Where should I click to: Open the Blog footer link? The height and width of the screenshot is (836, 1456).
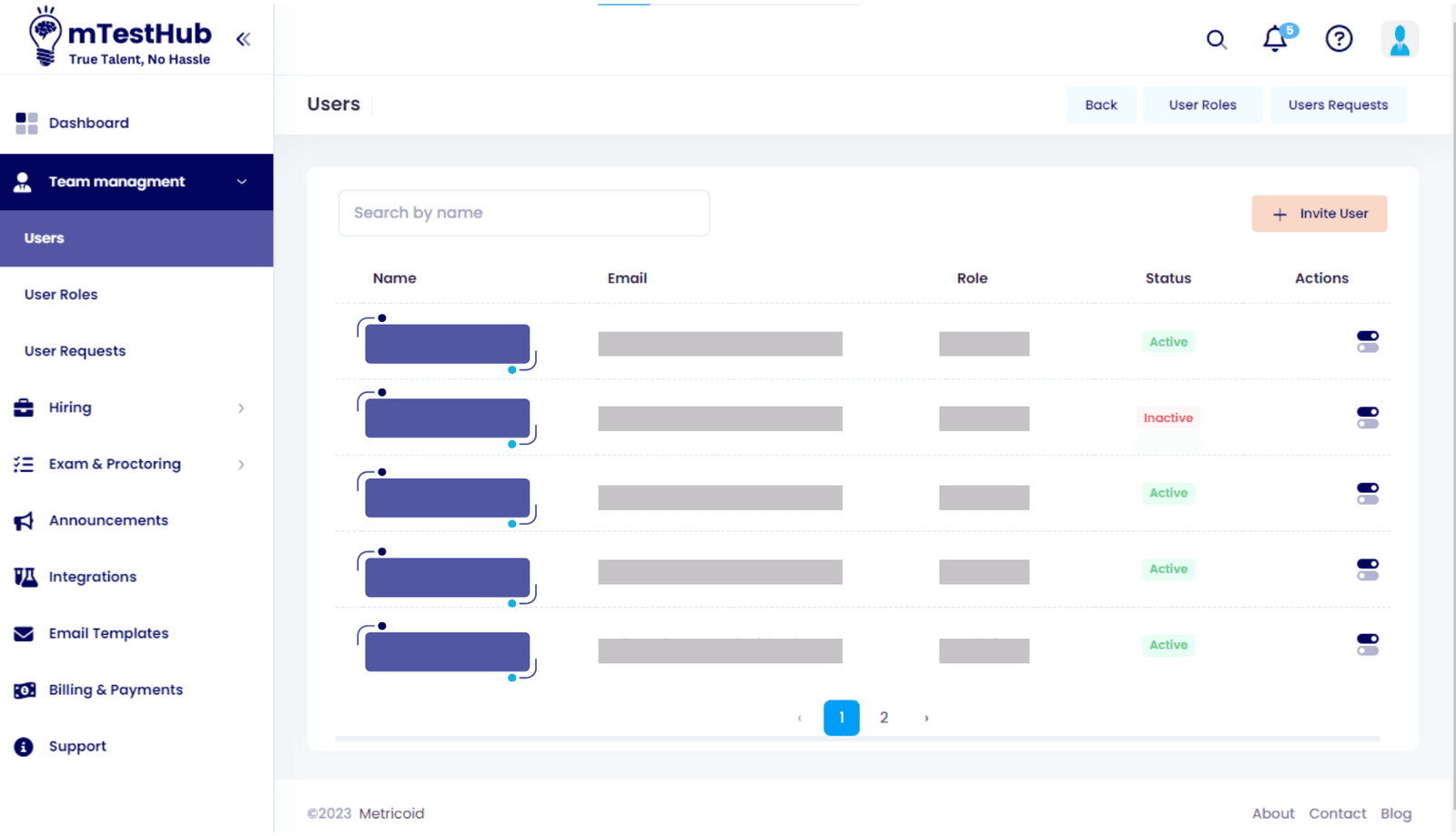pyautogui.click(x=1396, y=813)
